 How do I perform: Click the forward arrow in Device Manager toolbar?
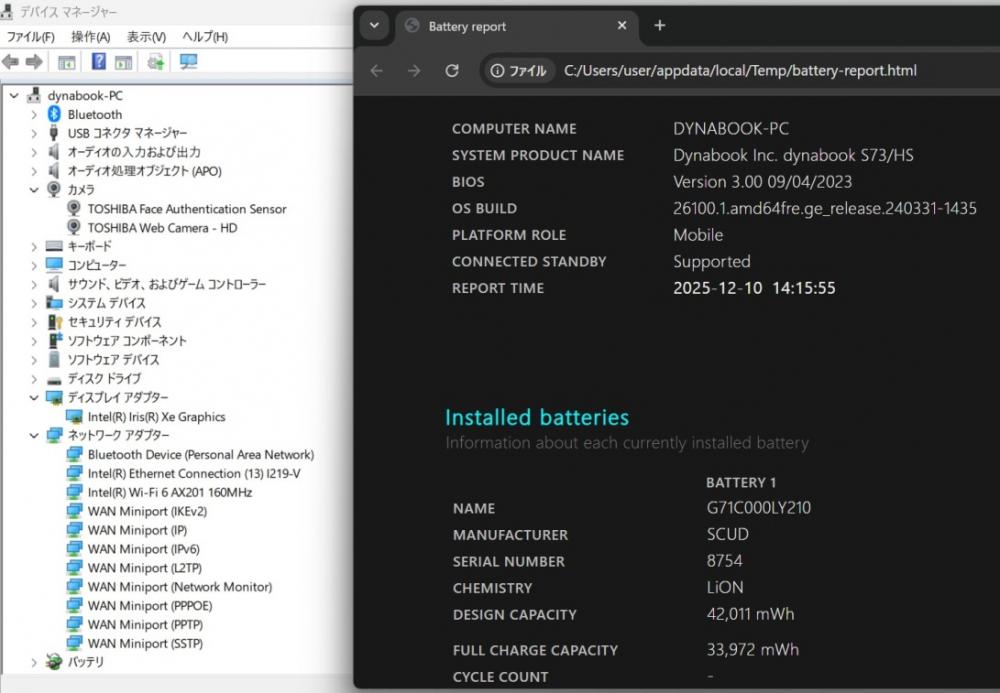point(34,62)
